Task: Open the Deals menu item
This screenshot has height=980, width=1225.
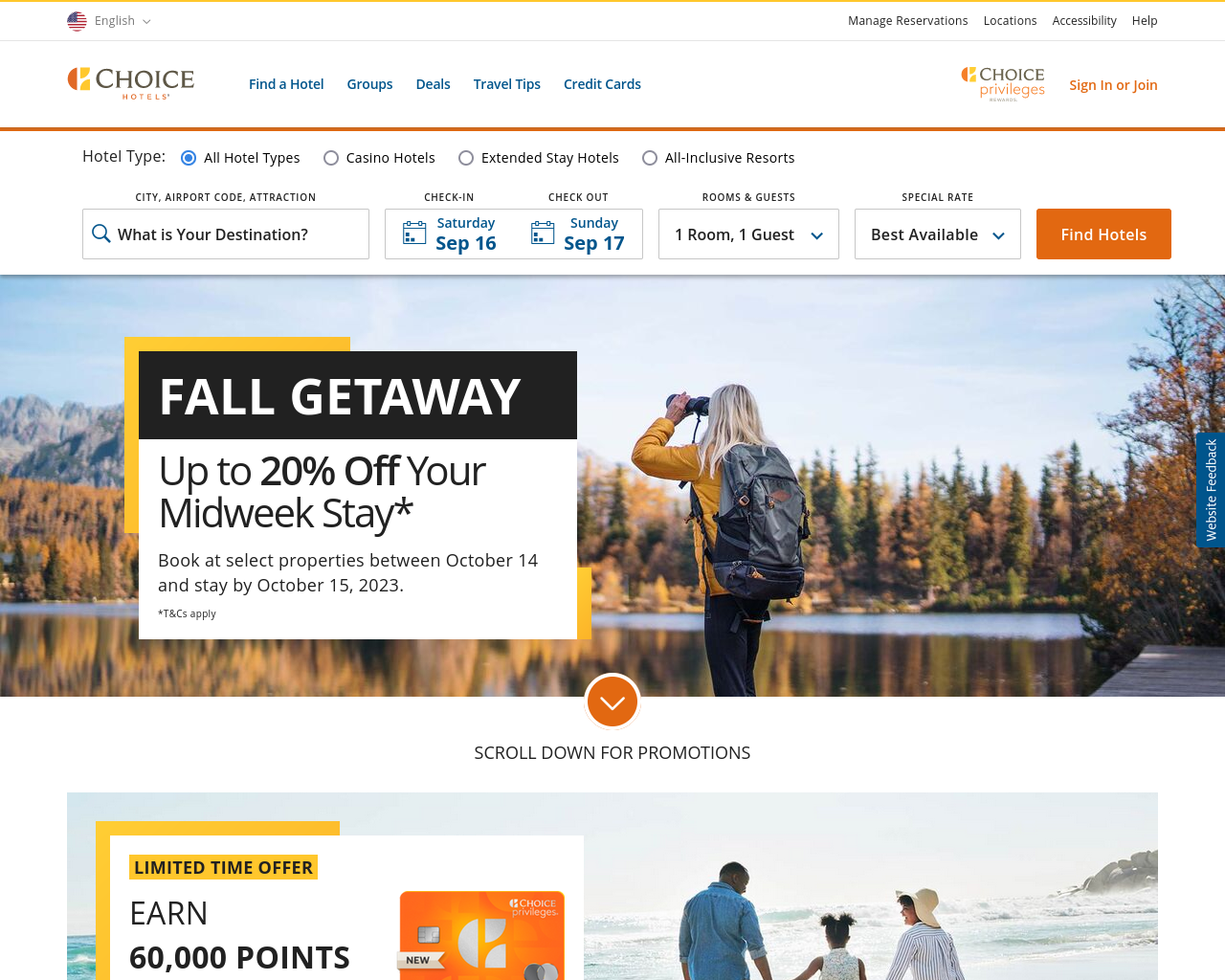Action: (433, 84)
